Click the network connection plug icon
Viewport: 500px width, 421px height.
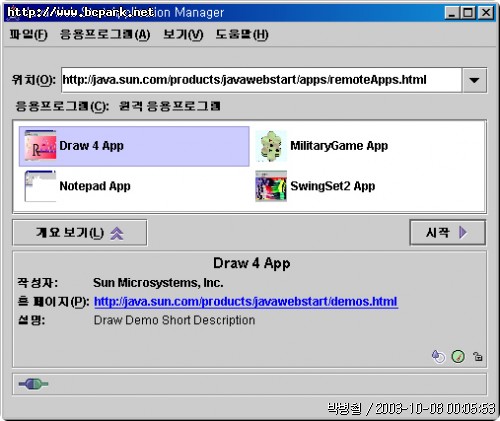[x=33, y=384]
